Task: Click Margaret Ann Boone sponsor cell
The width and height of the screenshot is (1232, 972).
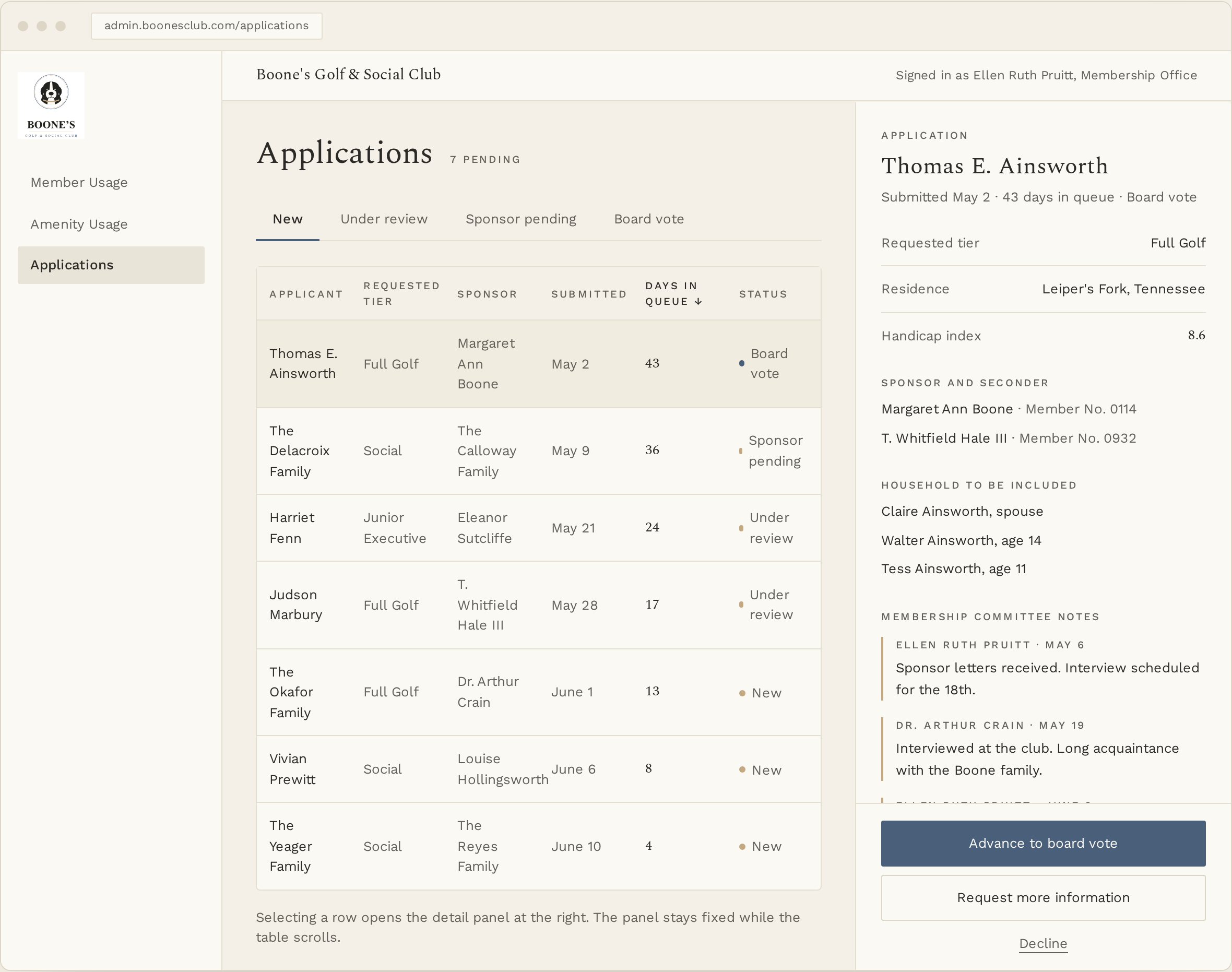Action: coord(487,364)
